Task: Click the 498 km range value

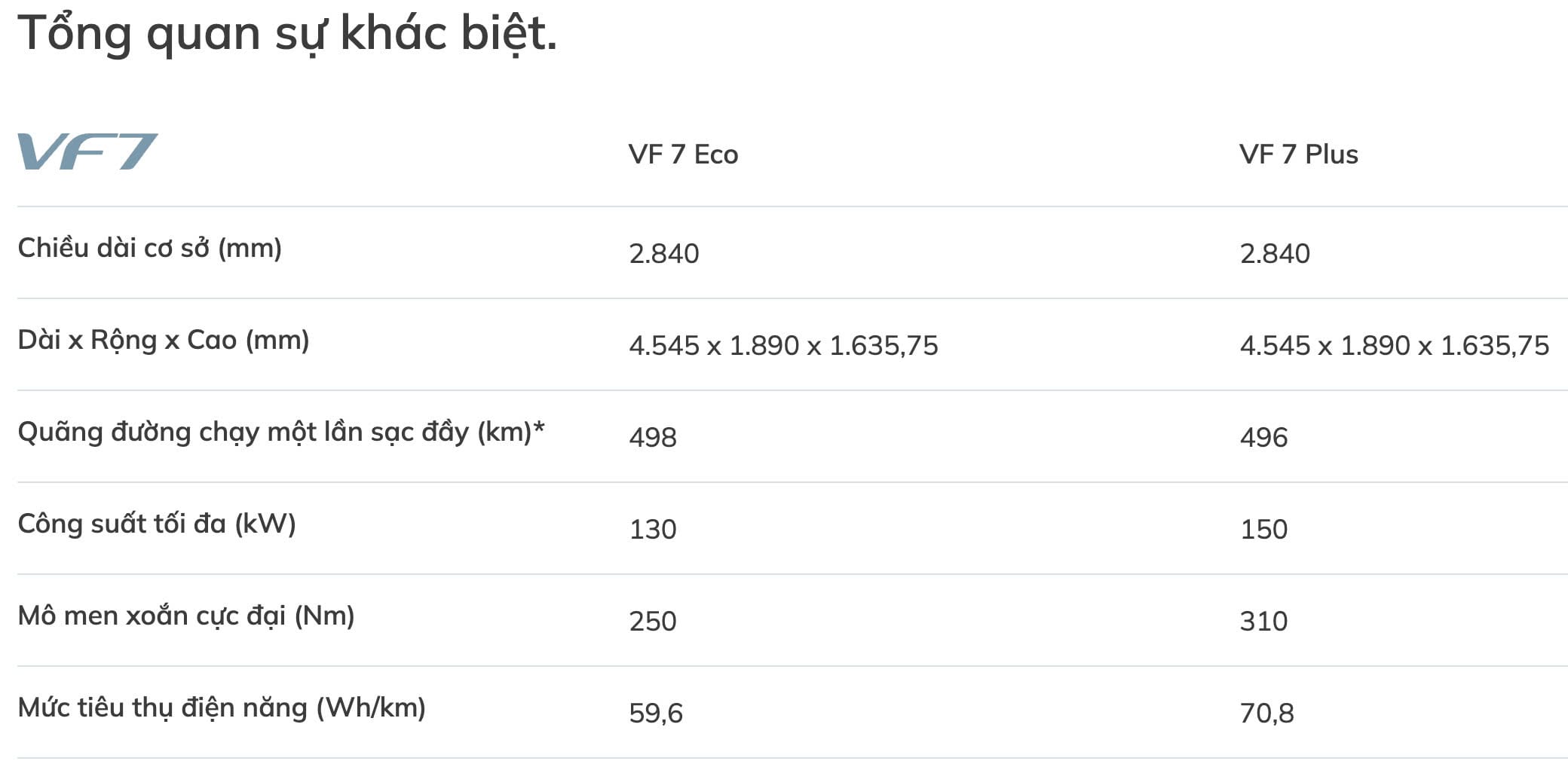Action: point(653,438)
